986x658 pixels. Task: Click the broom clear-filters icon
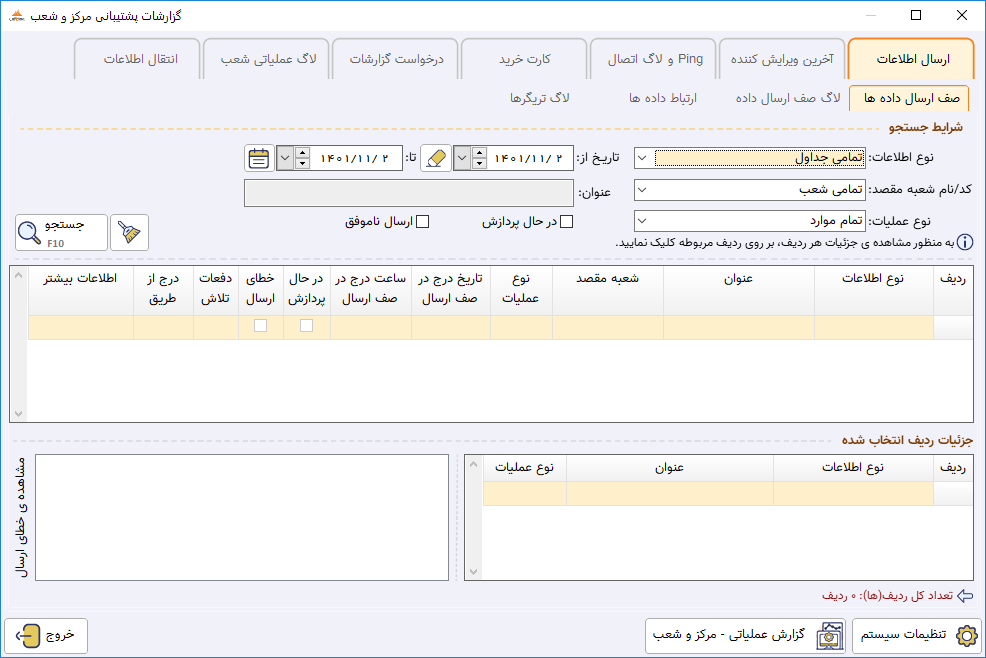(x=130, y=233)
